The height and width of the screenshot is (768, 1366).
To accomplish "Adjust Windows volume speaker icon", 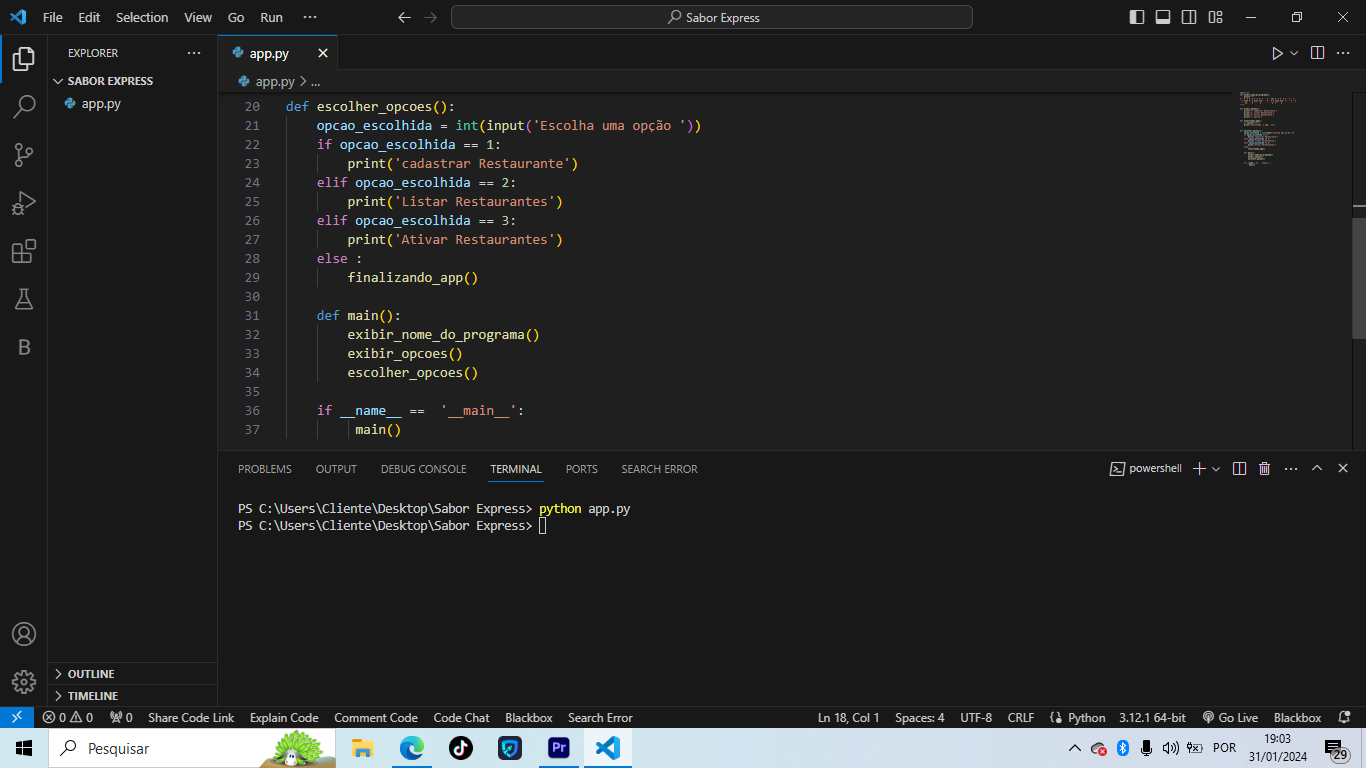I will click(x=1170, y=748).
